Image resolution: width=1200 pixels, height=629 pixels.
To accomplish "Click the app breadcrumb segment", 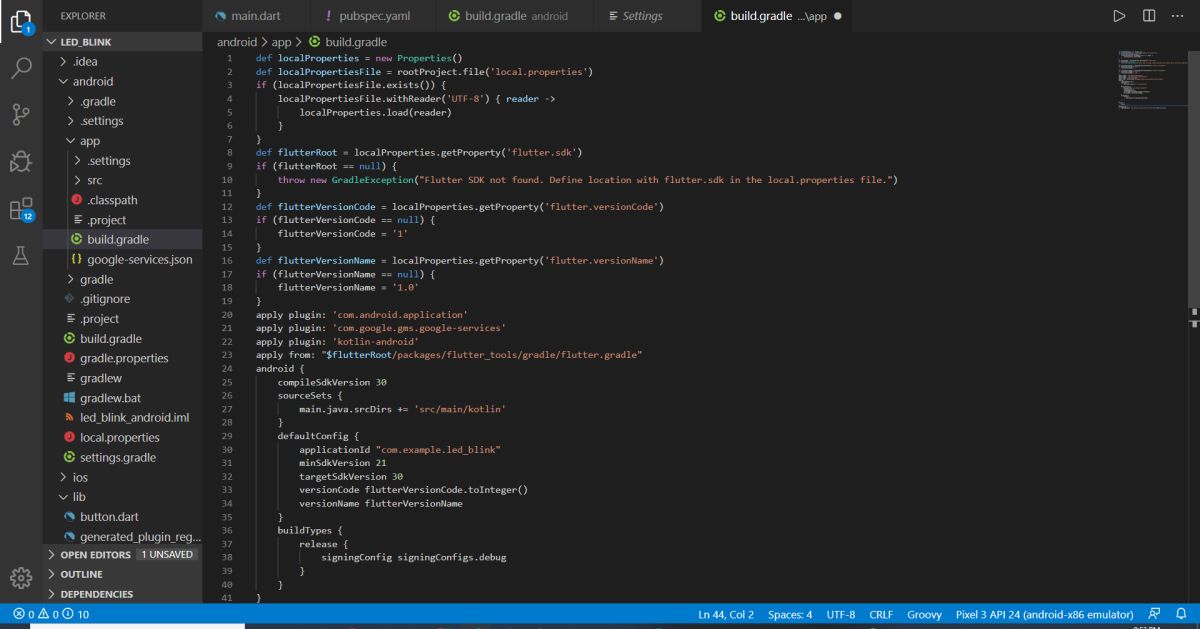I will (x=281, y=42).
